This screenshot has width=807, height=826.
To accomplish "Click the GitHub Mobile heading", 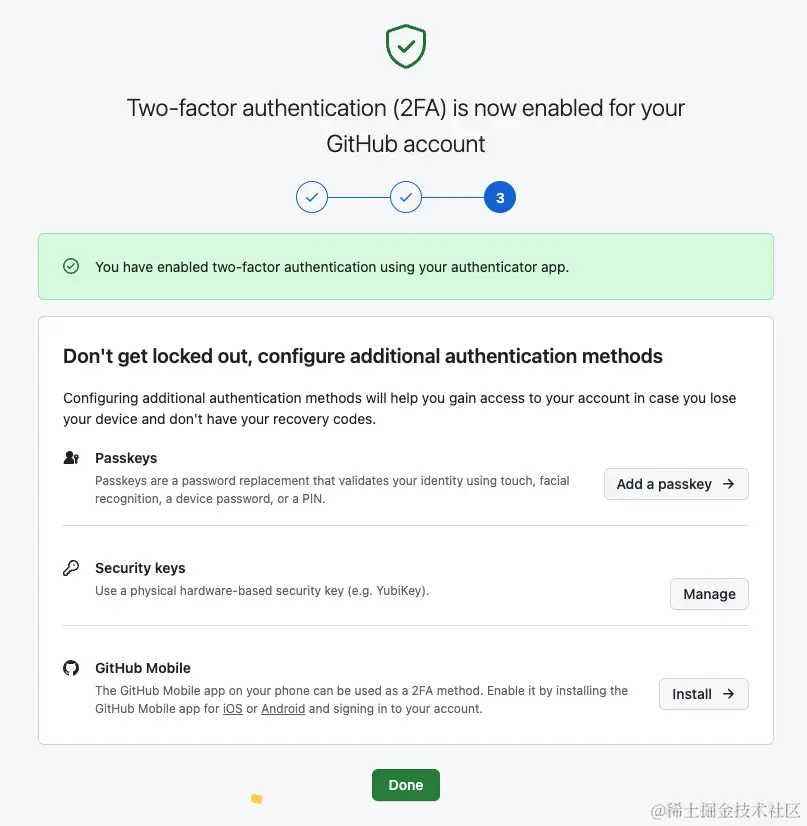I will pyautogui.click(x=143, y=668).
